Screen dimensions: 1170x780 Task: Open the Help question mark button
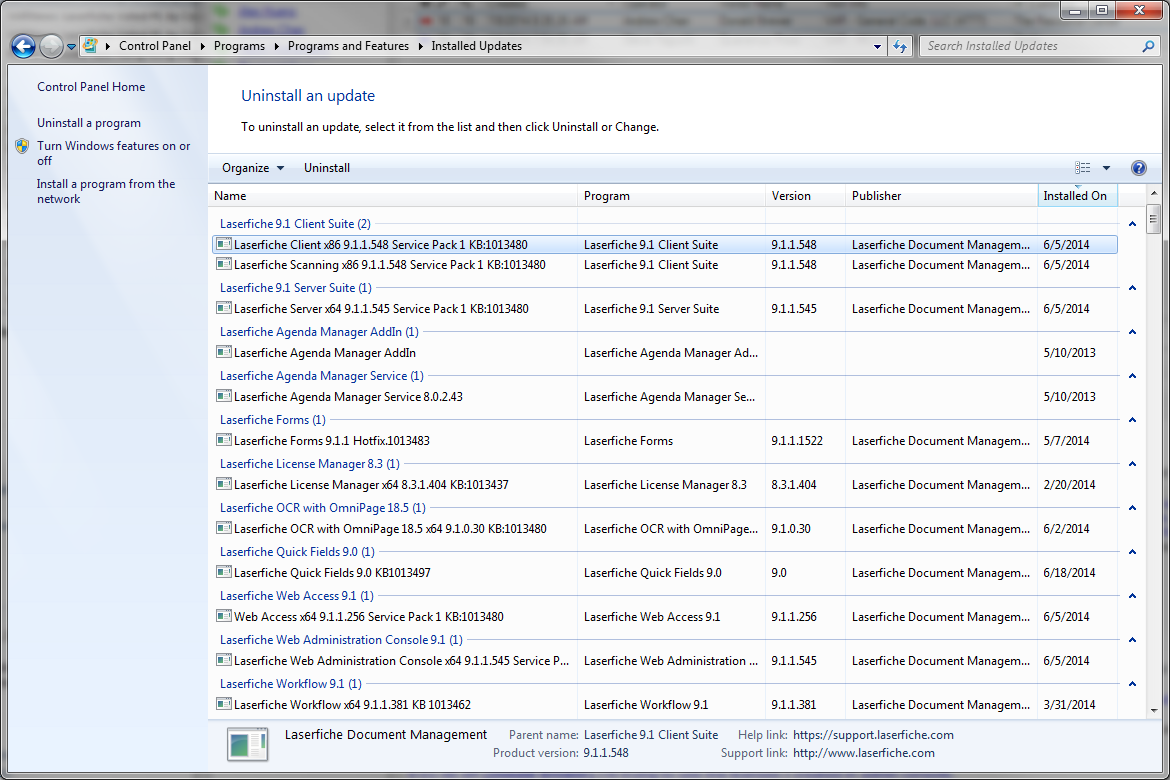(x=1139, y=168)
